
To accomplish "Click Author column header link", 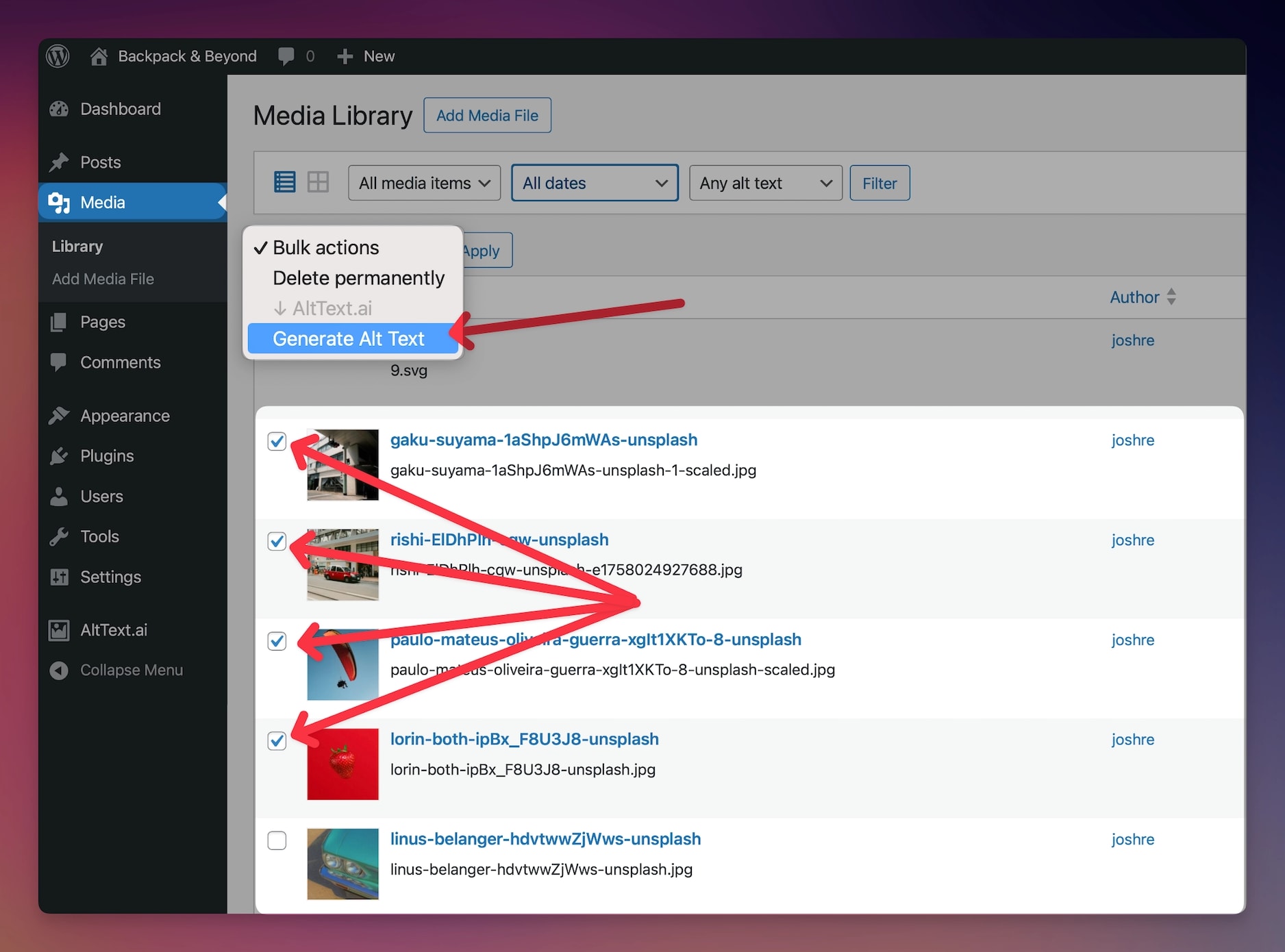I will (x=1134, y=297).
